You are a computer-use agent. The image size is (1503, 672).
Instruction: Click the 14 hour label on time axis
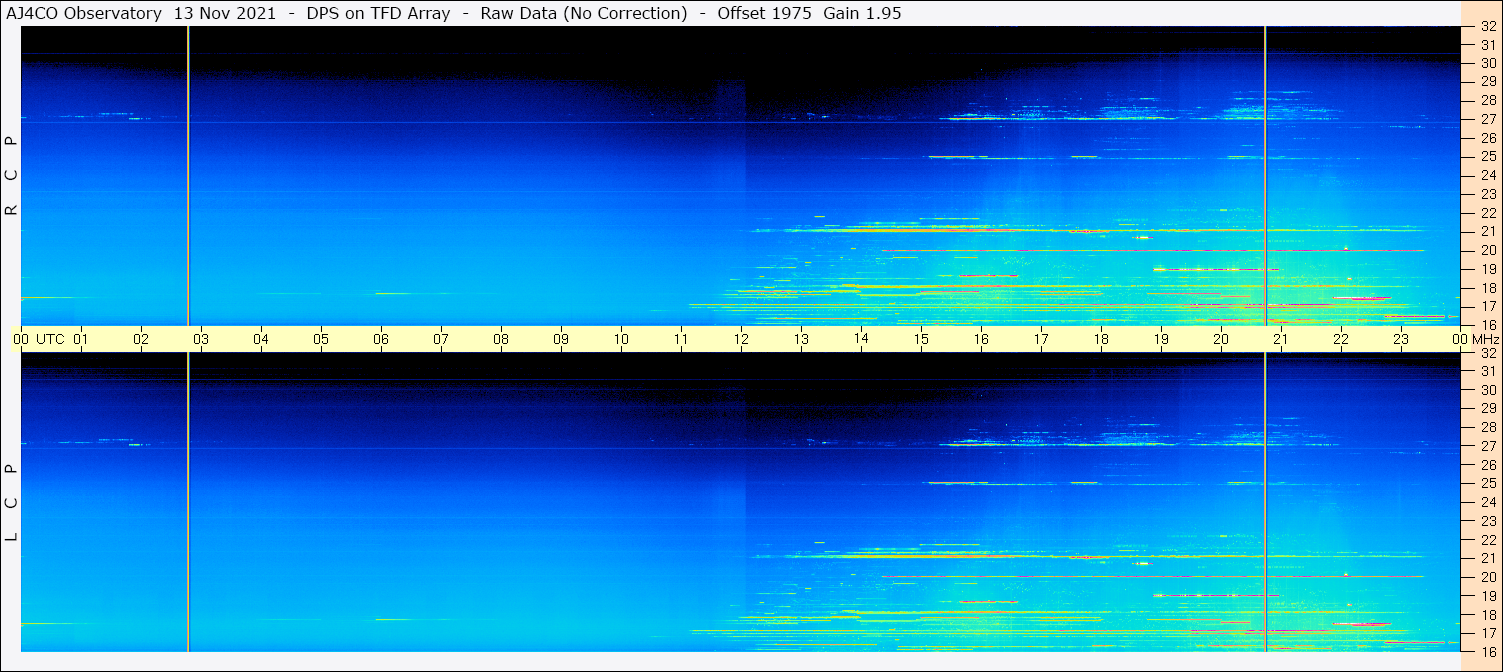click(x=861, y=339)
